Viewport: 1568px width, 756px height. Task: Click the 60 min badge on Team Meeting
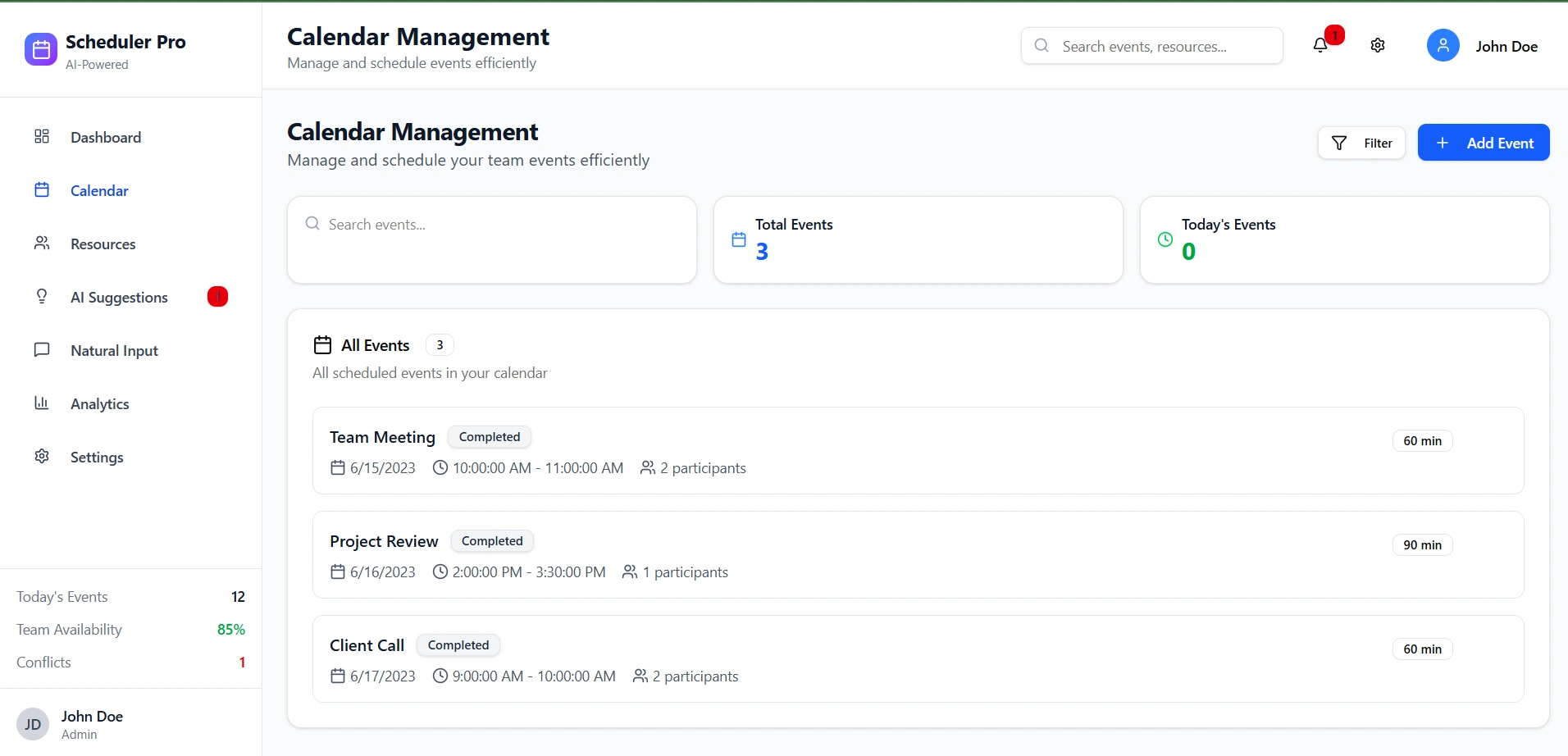[1422, 441]
